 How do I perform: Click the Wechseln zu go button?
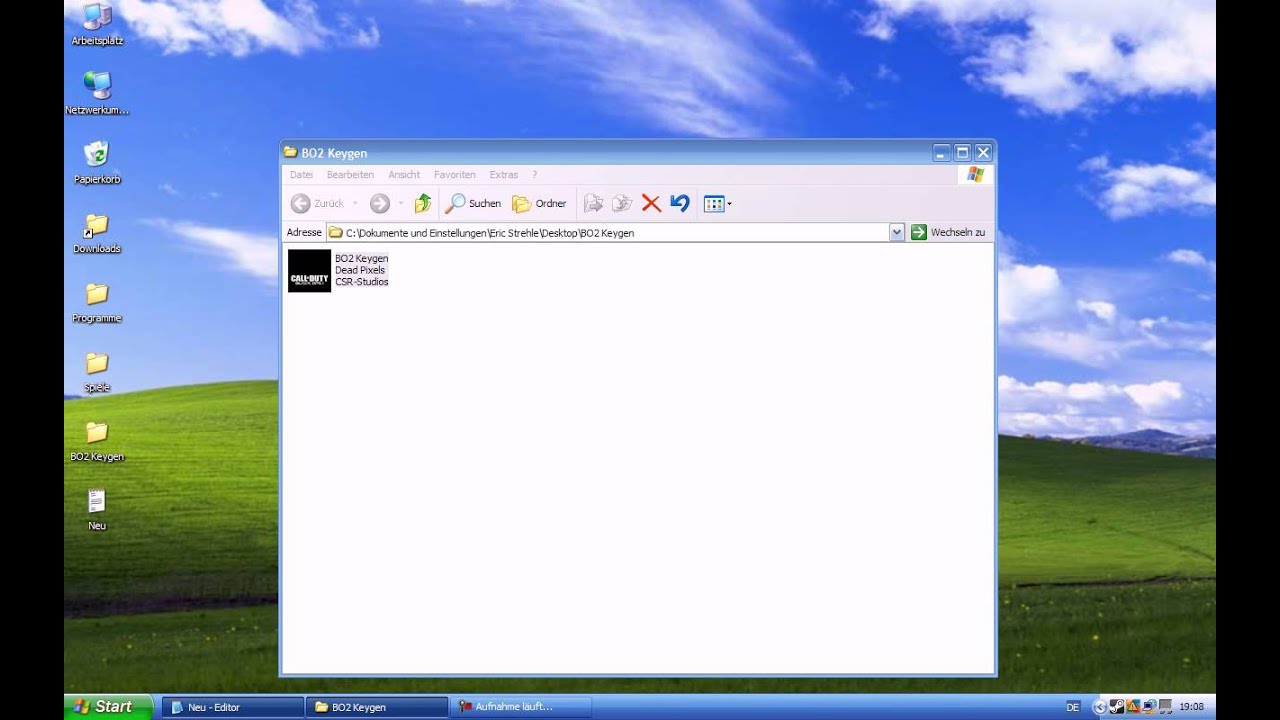tap(948, 232)
